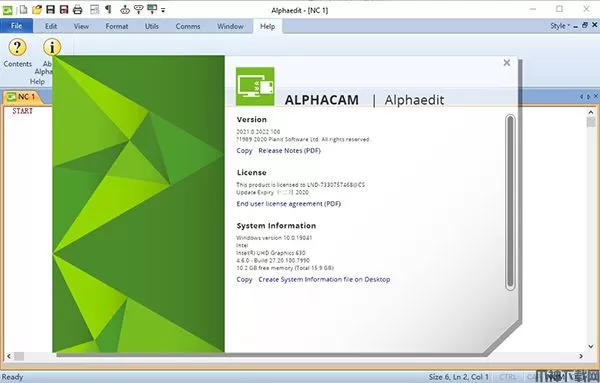This screenshot has height=383, width=600.
Task: Maximize the Alphaedit main window
Action: tap(559, 9)
